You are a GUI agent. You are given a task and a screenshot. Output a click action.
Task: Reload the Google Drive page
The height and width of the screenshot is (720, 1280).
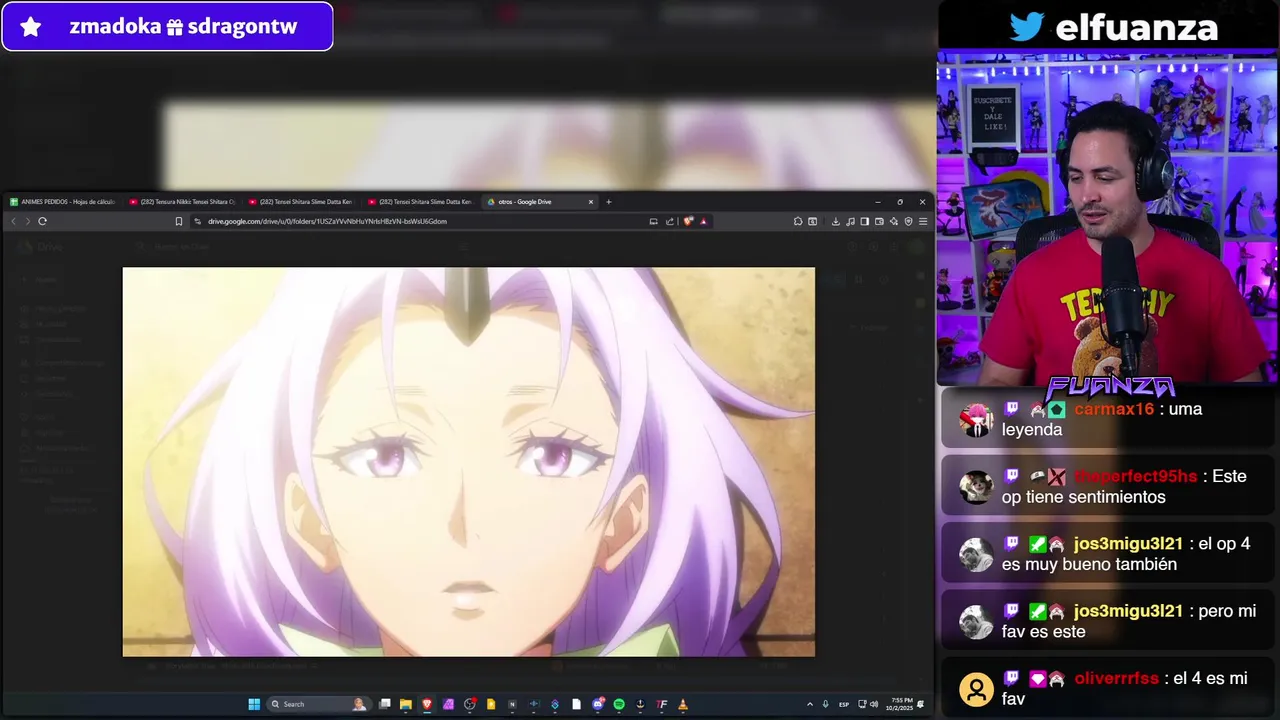click(x=42, y=221)
